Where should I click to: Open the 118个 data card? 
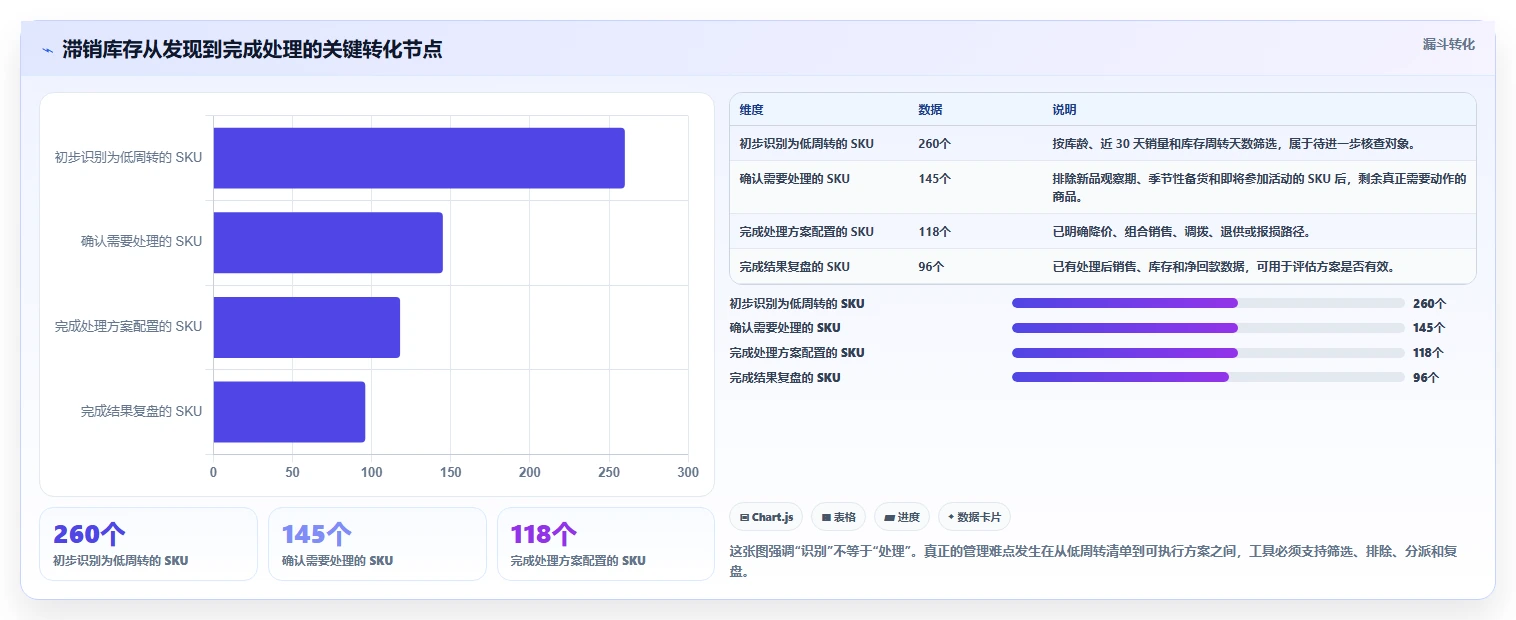click(606, 544)
